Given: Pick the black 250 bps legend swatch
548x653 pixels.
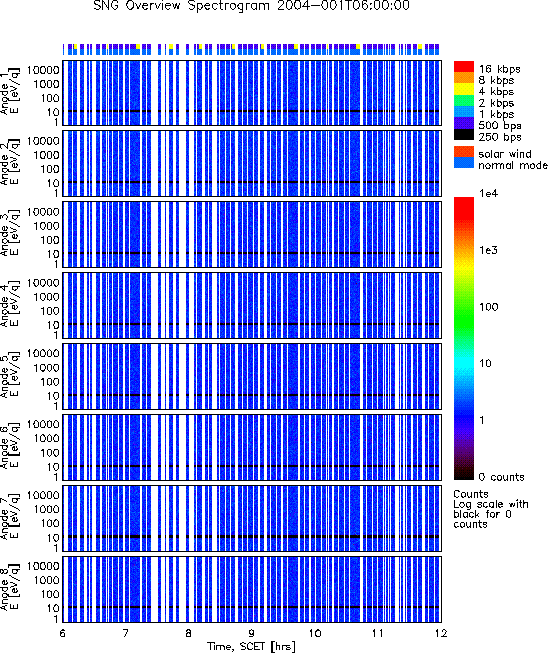Looking at the screenshot, I should pyautogui.click(x=464, y=134).
